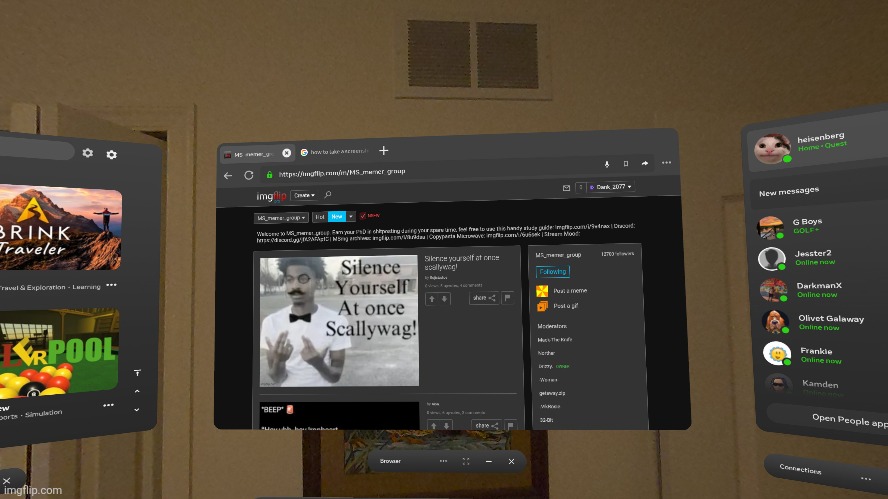
Task: Click the share arrow in browser toolbar
Action: tap(645, 163)
